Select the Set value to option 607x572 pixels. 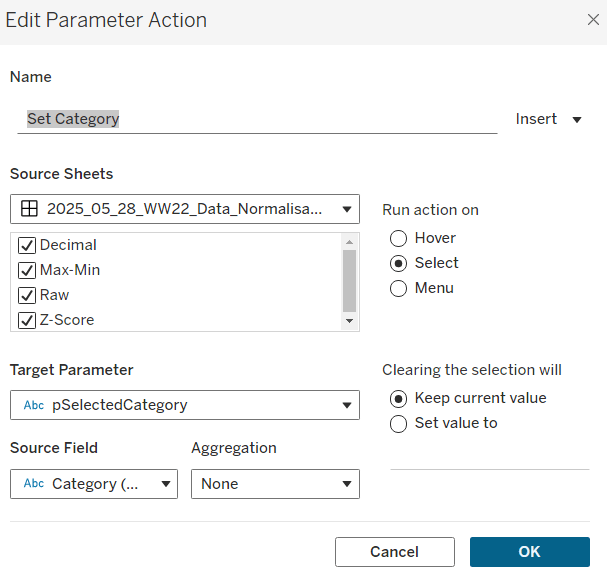point(398,423)
